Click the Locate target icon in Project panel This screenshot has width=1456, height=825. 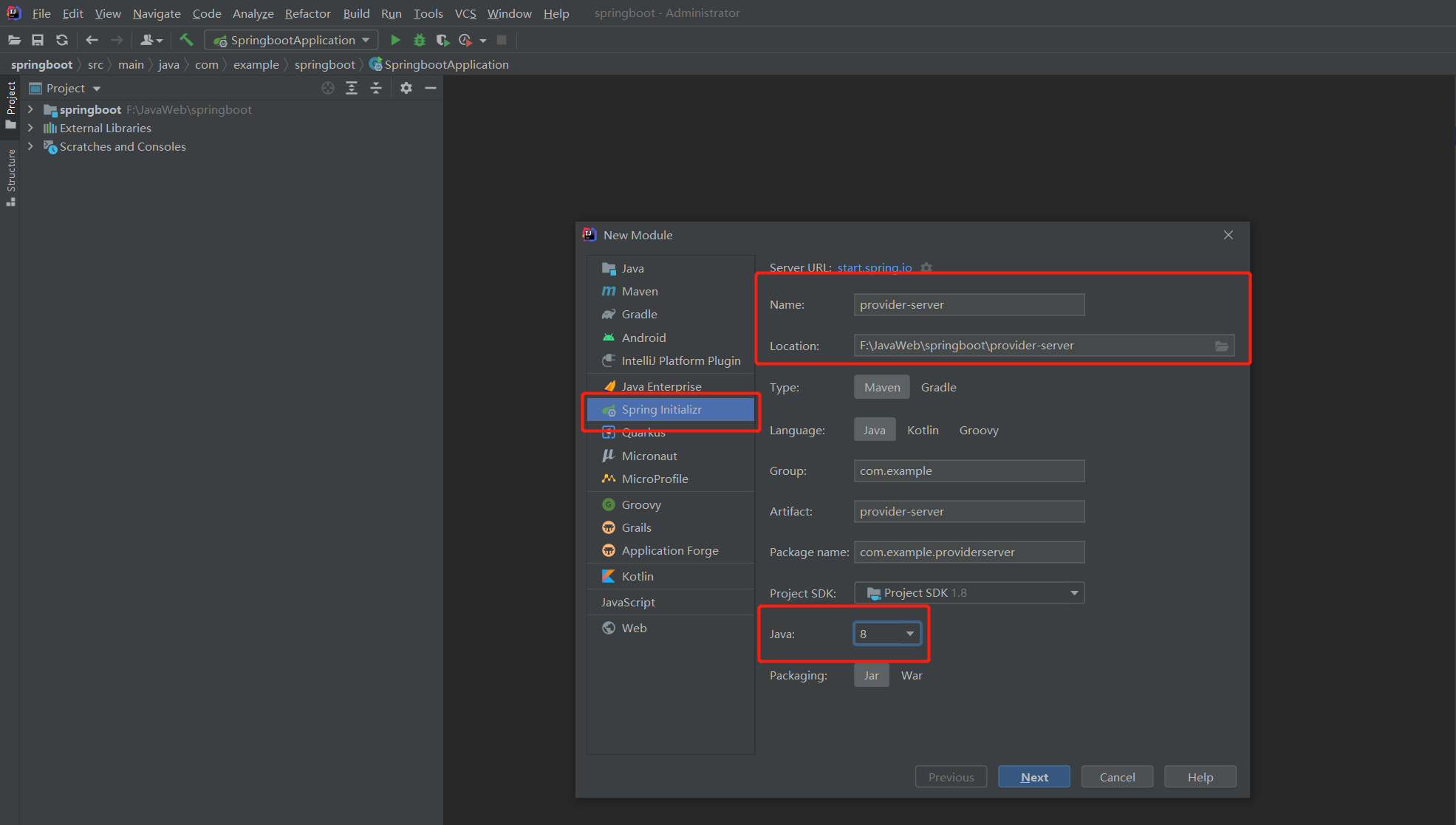pos(328,88)
